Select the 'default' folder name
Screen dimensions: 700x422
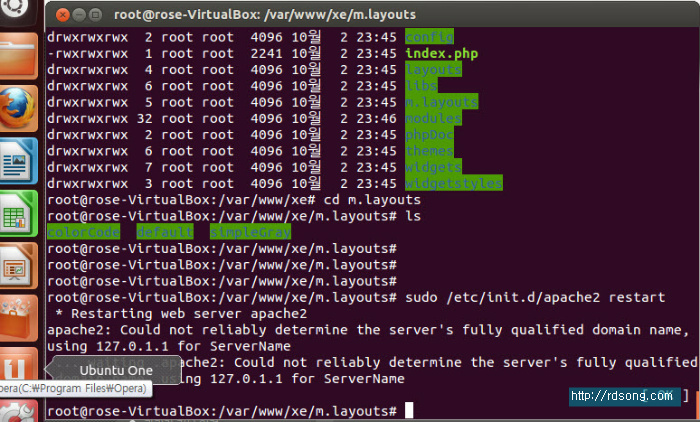[x=165, y=232]
